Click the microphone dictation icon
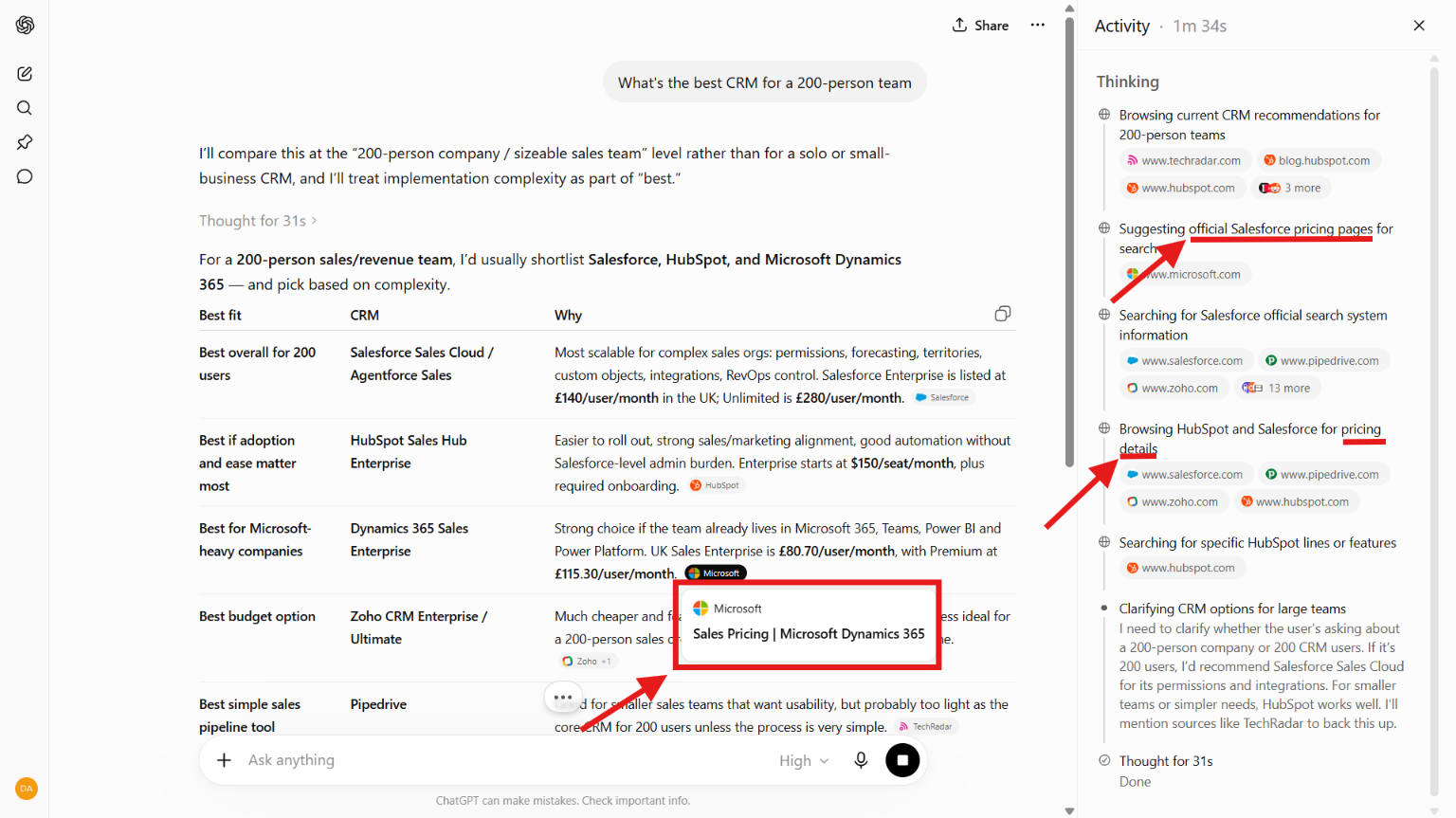The width and height of the screenshot is (1456, 818). point(861,760)
